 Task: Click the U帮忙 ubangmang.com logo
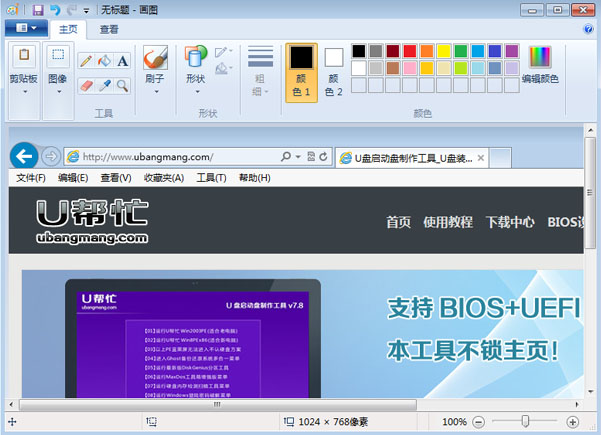(x=92, y=222)
